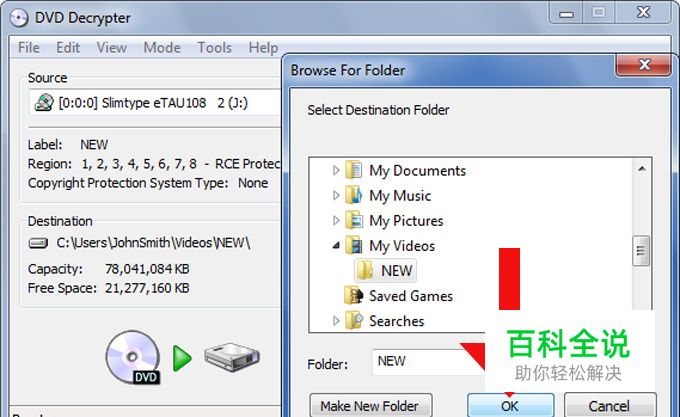Click the destination path C:\Users\JohnSmith\Videos\NEW\

coord(153,242)
